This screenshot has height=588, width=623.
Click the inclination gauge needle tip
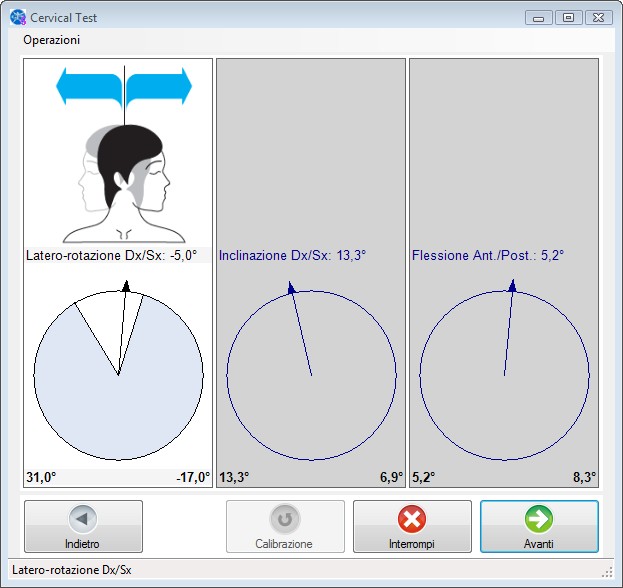[291, 287]
